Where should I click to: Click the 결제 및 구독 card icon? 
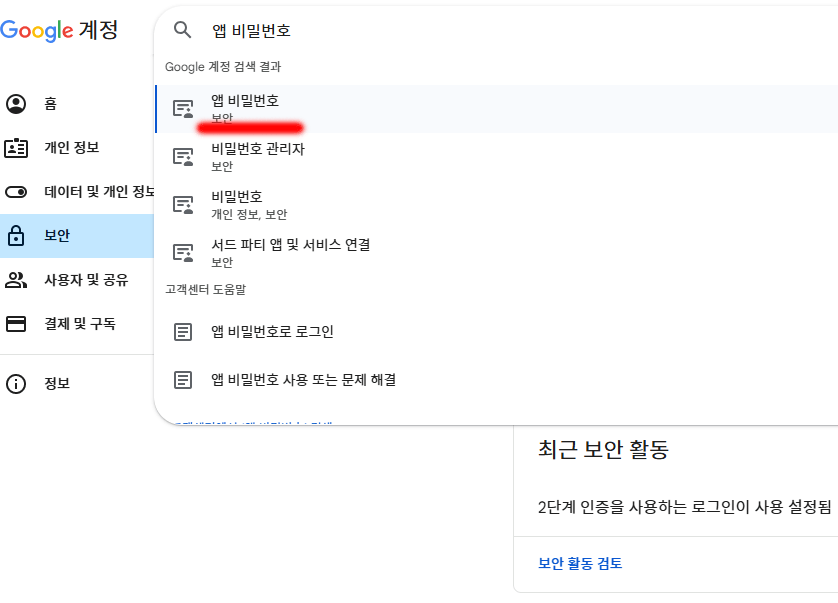coord(16,324)
